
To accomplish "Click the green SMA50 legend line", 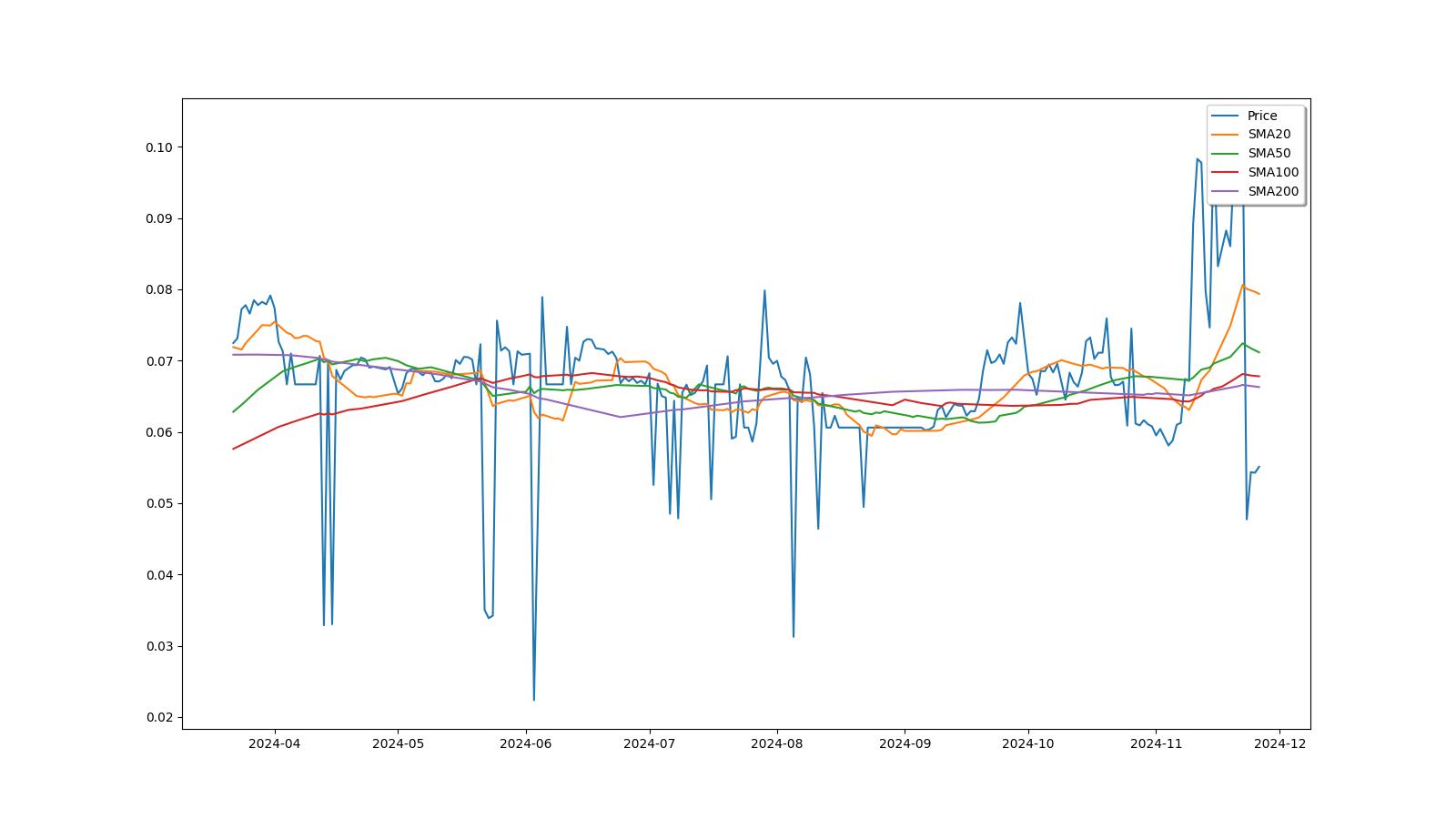I will (x=1226, y=154).
